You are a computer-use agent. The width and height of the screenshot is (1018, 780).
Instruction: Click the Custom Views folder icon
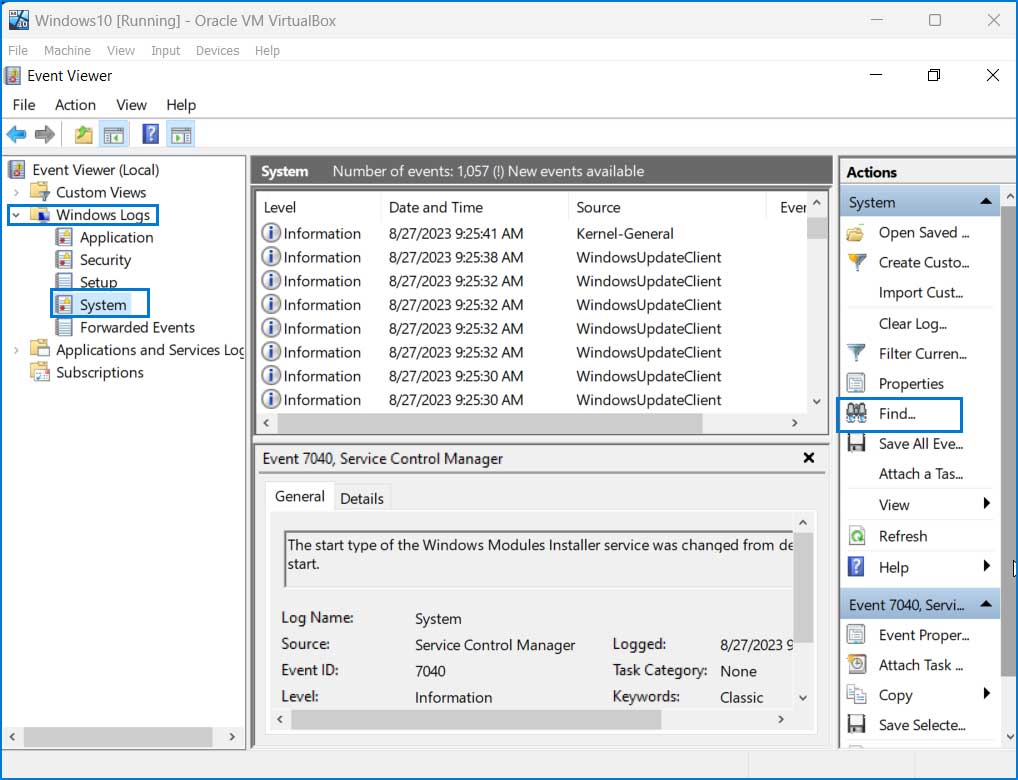[40, 192]
